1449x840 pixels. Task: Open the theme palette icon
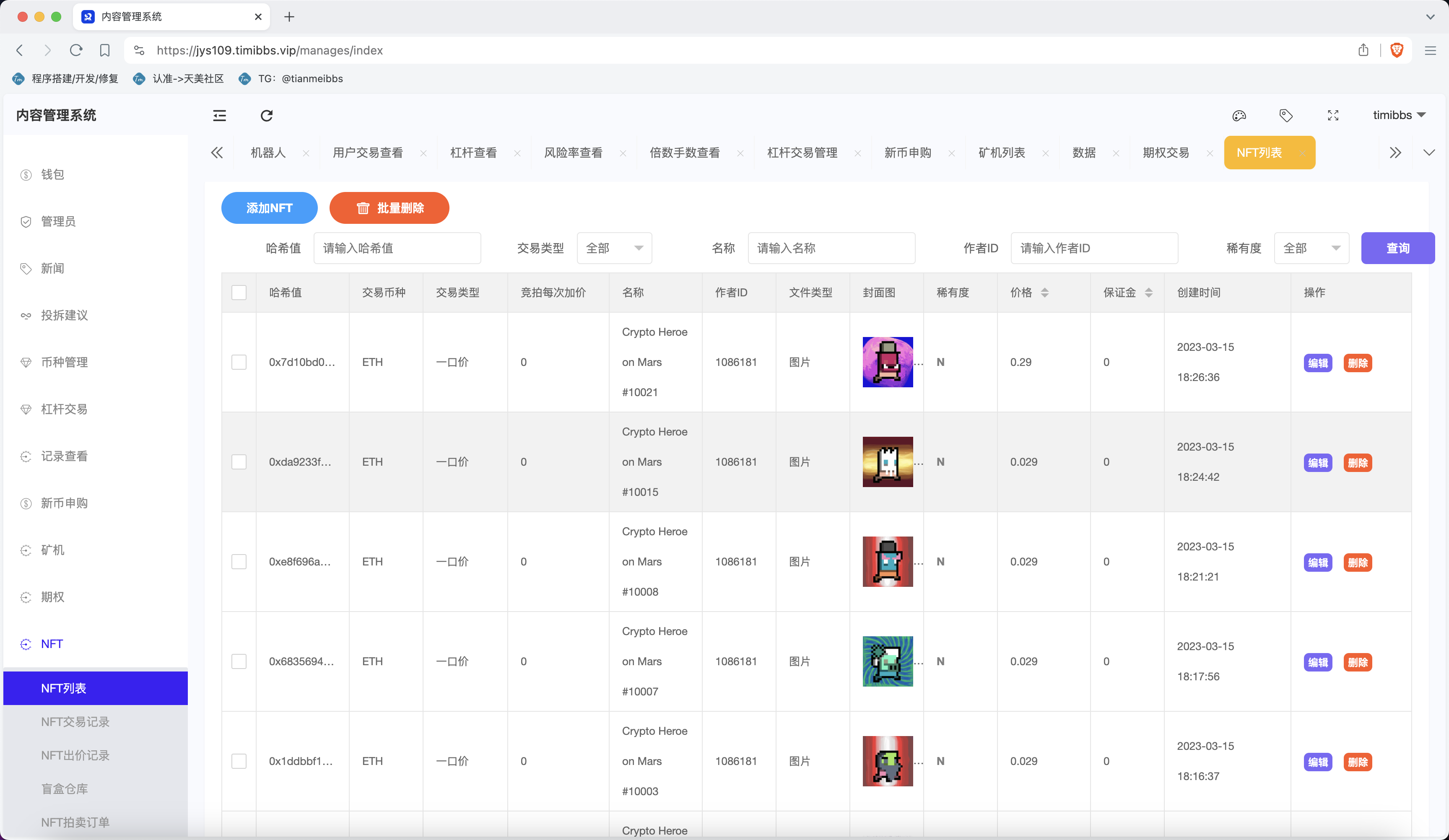coord(1239,116)
